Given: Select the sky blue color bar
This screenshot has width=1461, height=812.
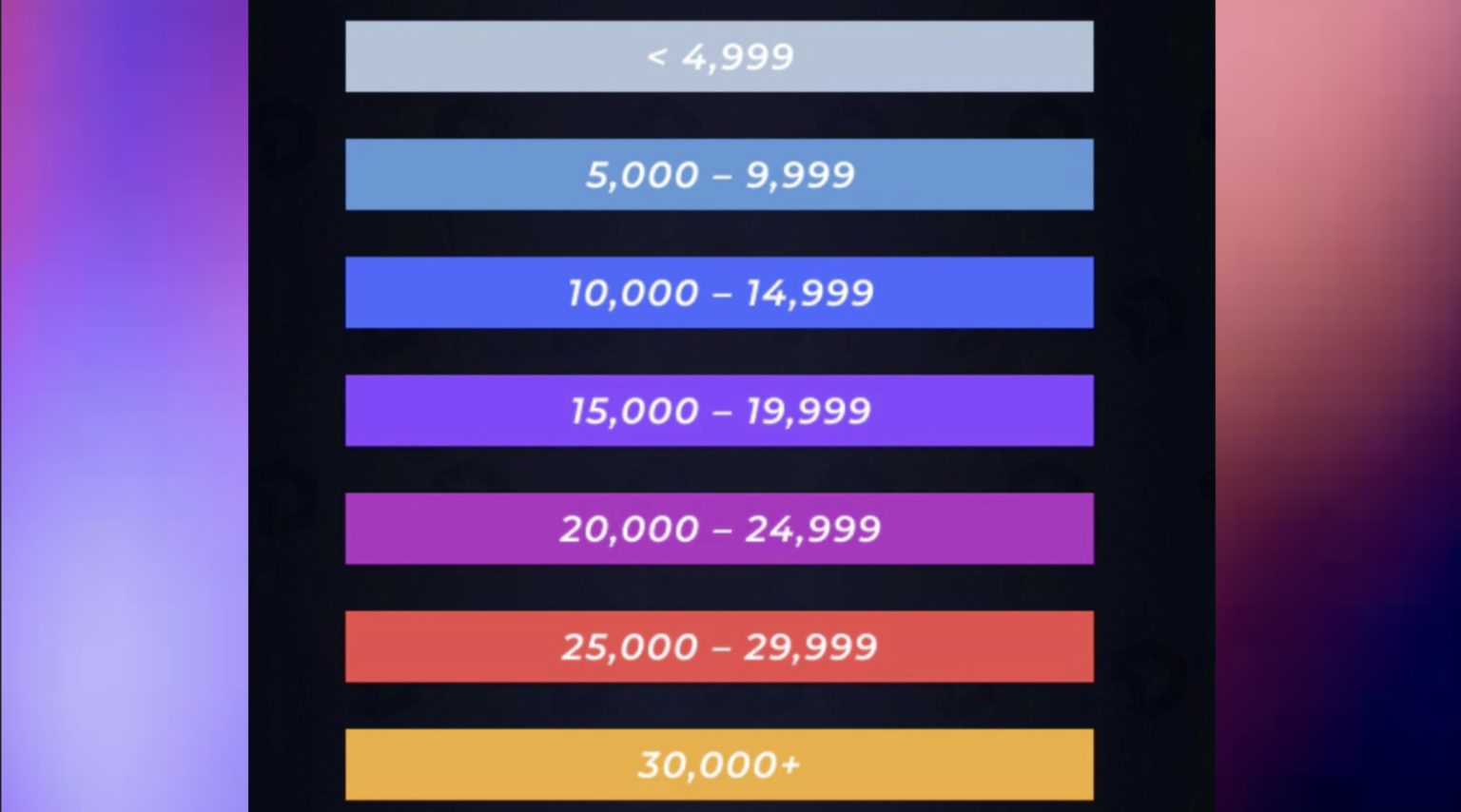Looking at the screenshot, I should (x=719, y=174).
